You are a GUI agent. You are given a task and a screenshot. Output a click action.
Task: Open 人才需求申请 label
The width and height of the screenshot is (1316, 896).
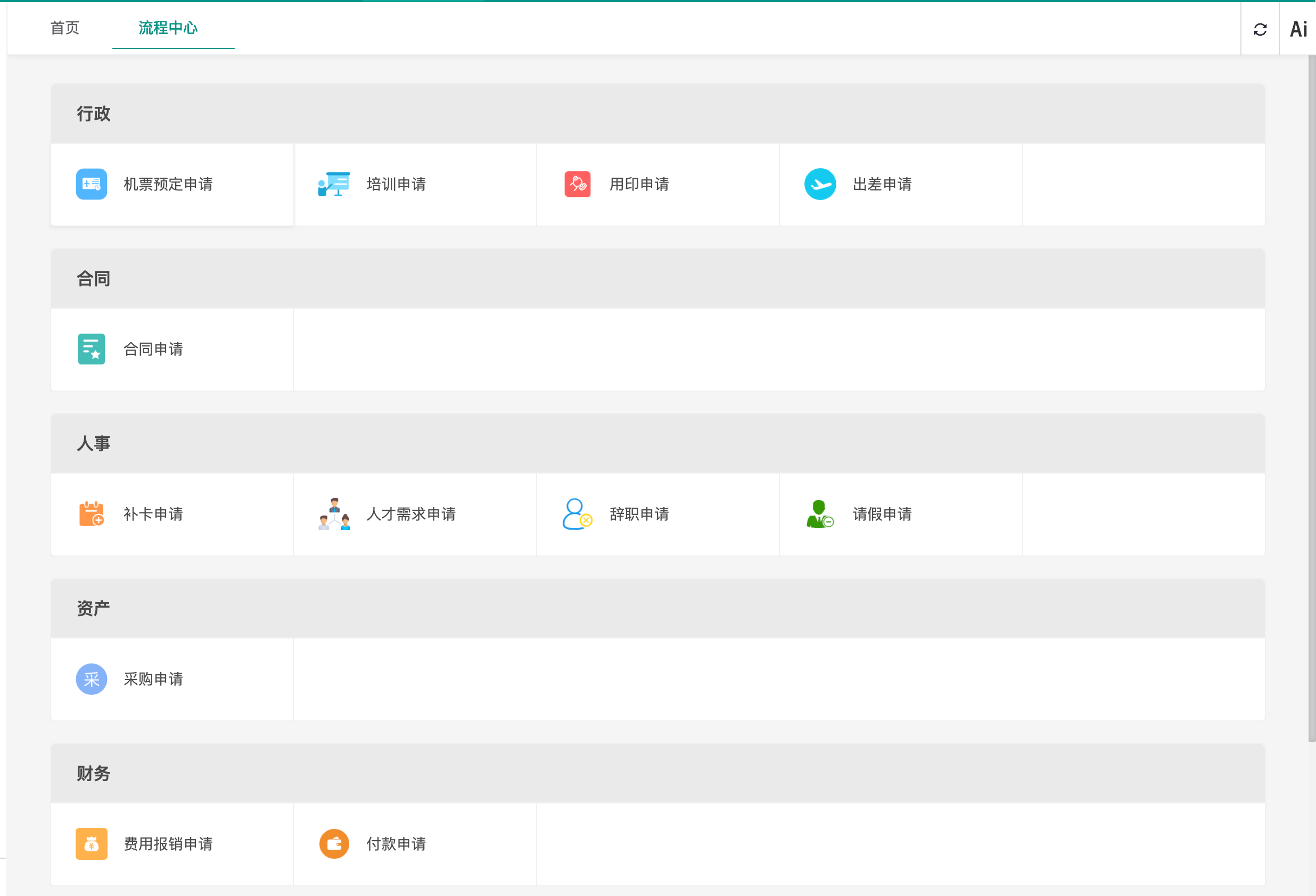click(x=411, y=513)
